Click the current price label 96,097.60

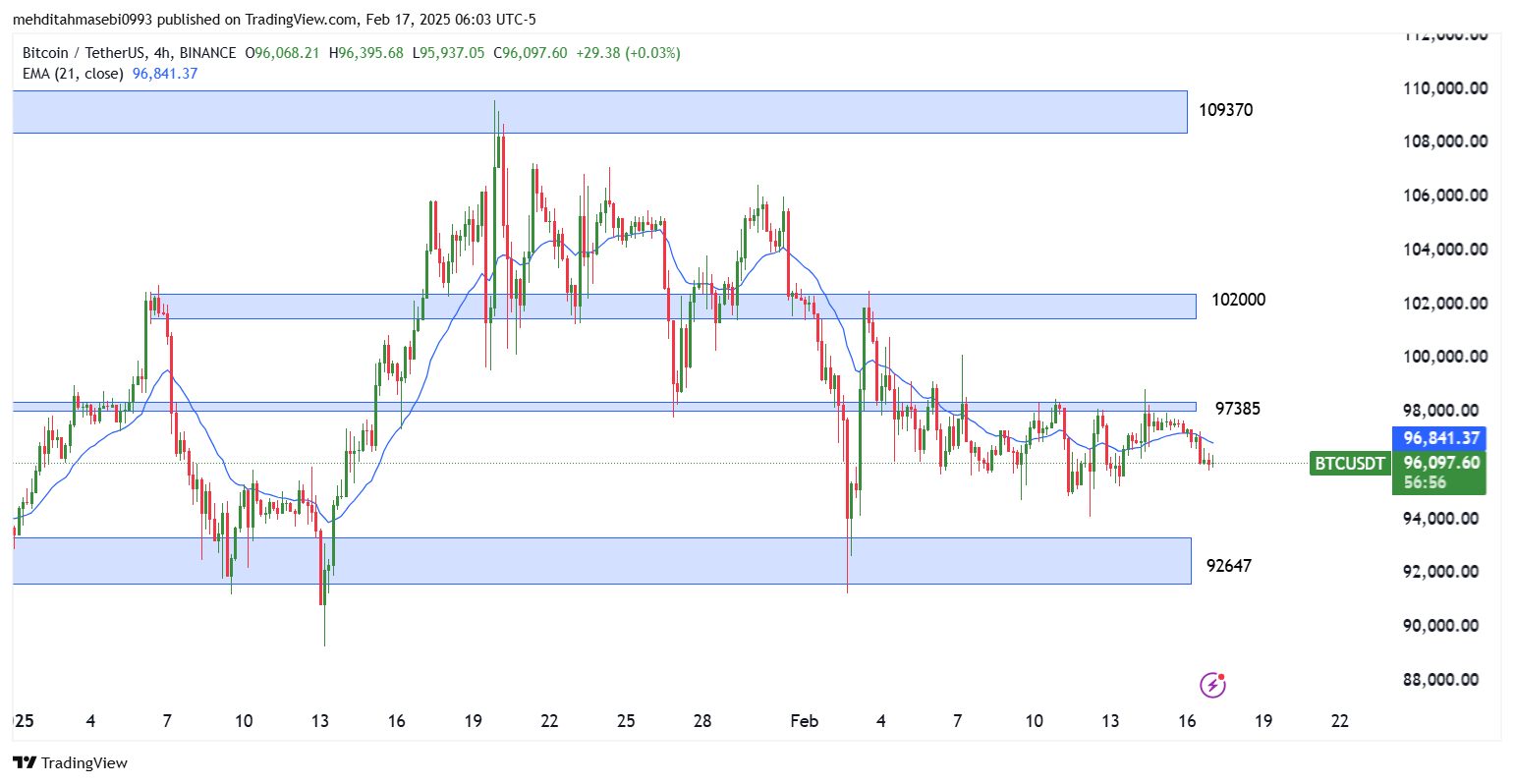click(1441, 463)
